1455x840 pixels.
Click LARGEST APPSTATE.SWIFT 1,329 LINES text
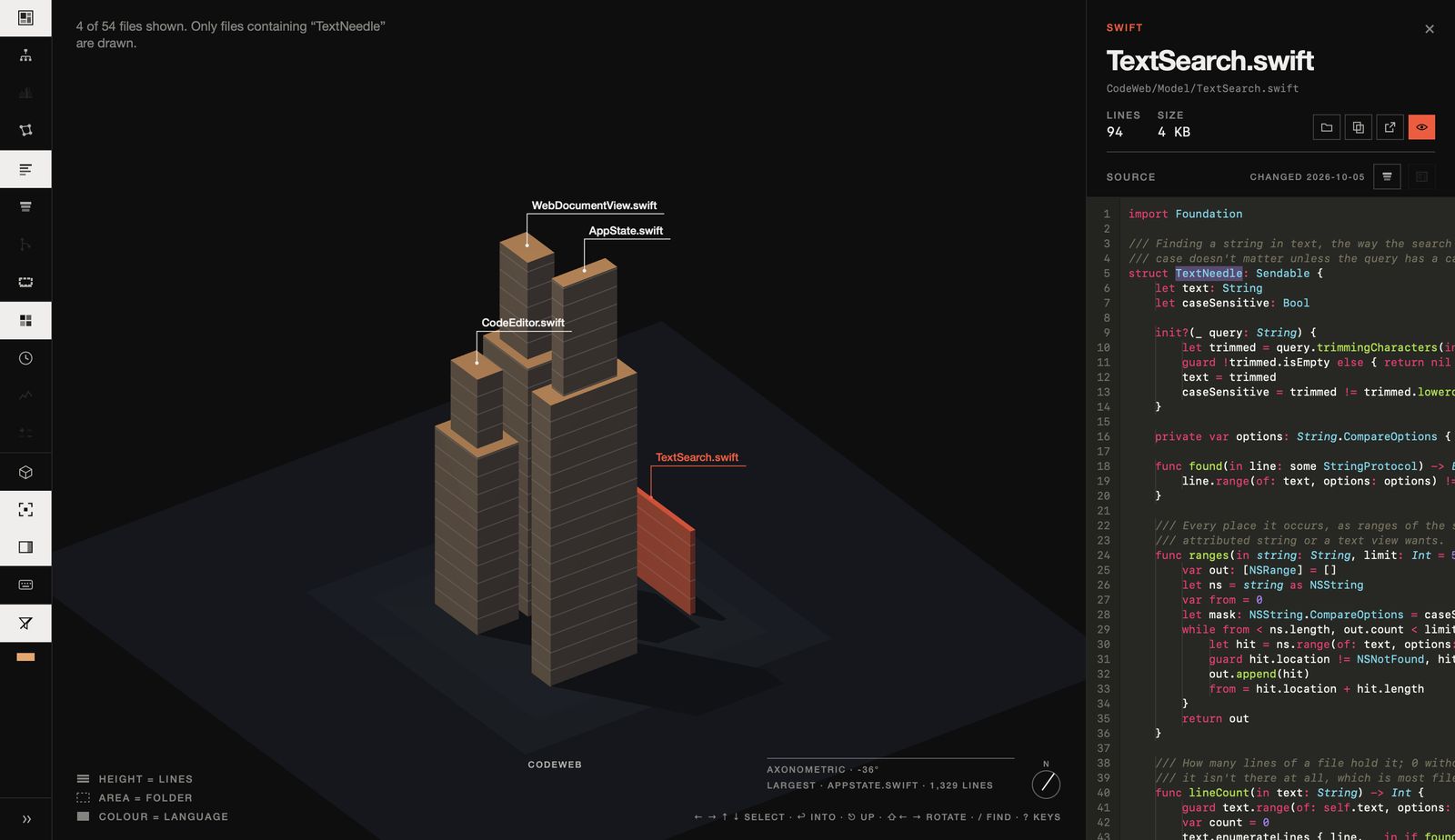[879, 785]
